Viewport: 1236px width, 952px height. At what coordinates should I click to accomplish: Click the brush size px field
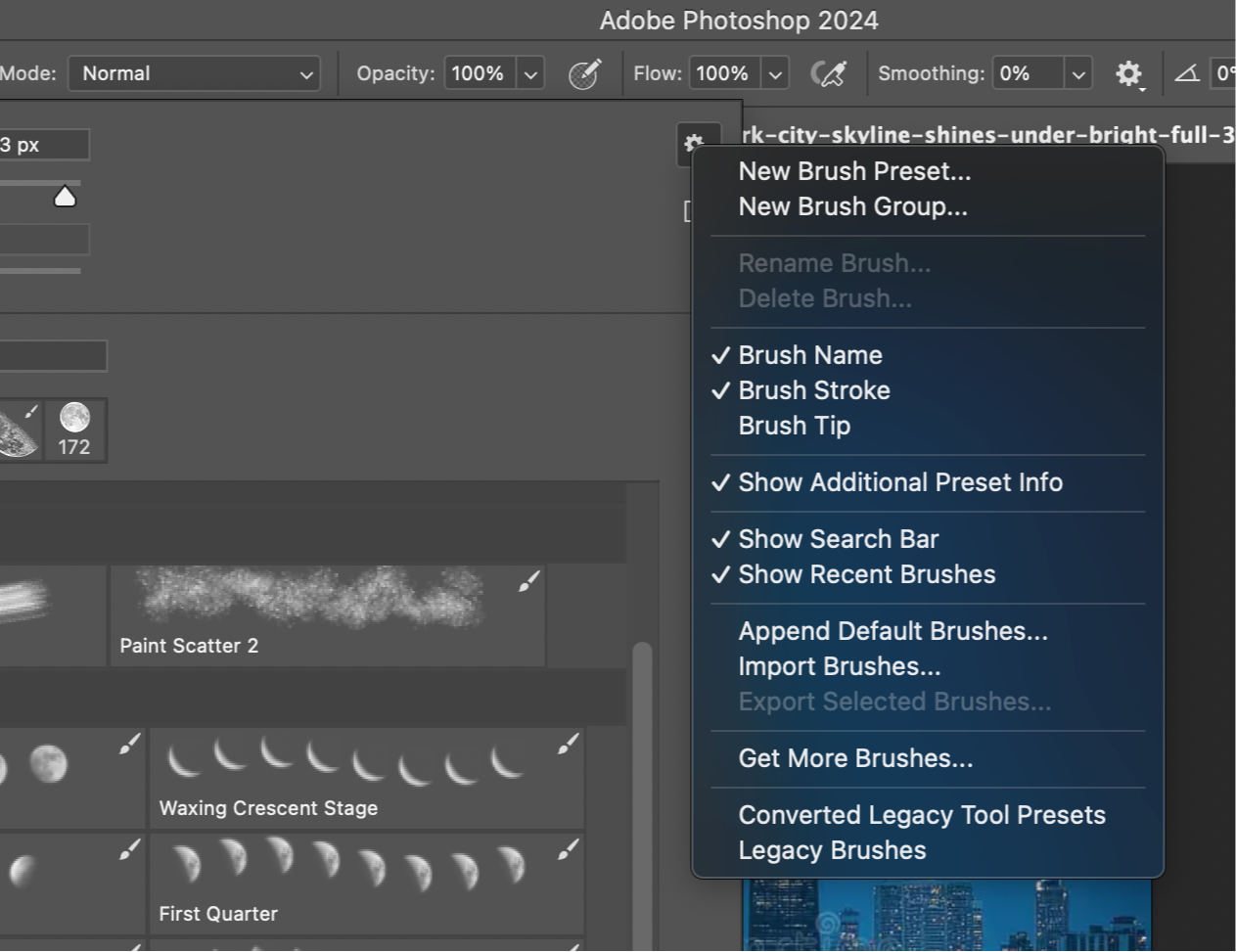(44, 145)
